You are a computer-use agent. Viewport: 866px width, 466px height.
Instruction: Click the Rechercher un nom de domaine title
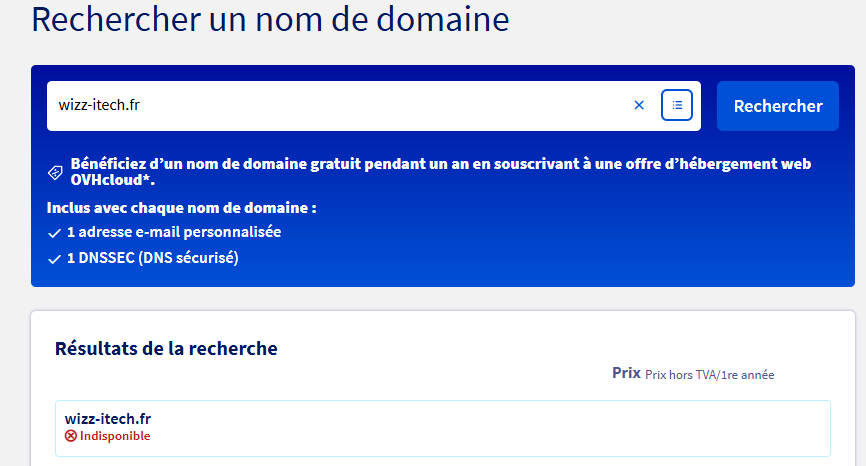[270, 19]
